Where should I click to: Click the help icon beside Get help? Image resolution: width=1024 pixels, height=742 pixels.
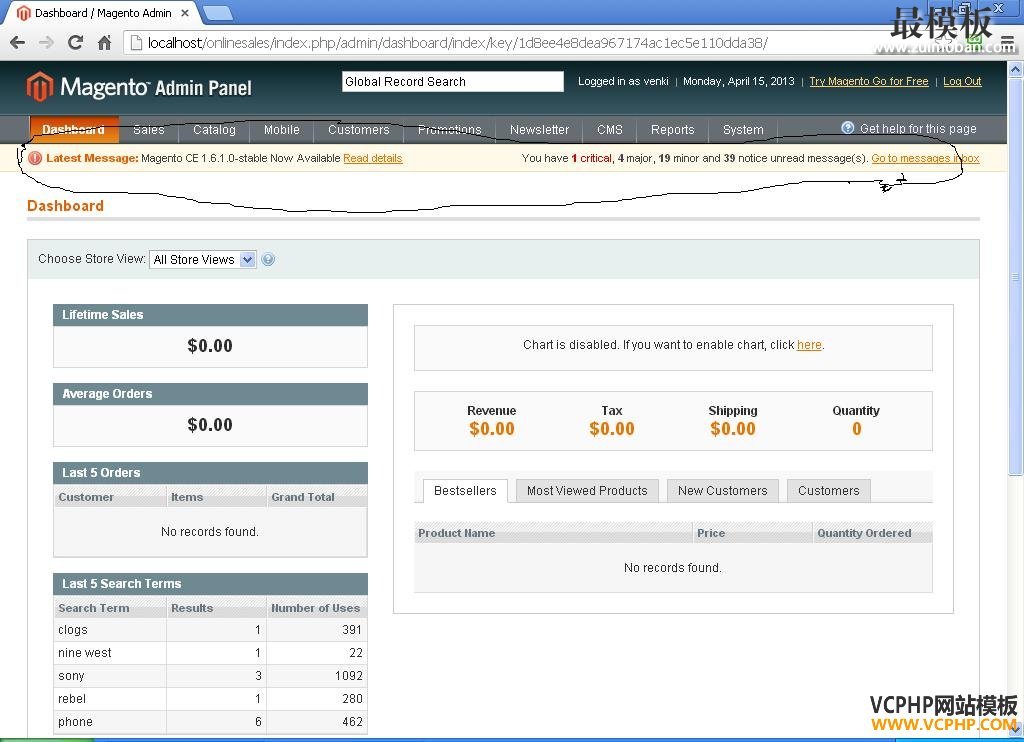848,128
